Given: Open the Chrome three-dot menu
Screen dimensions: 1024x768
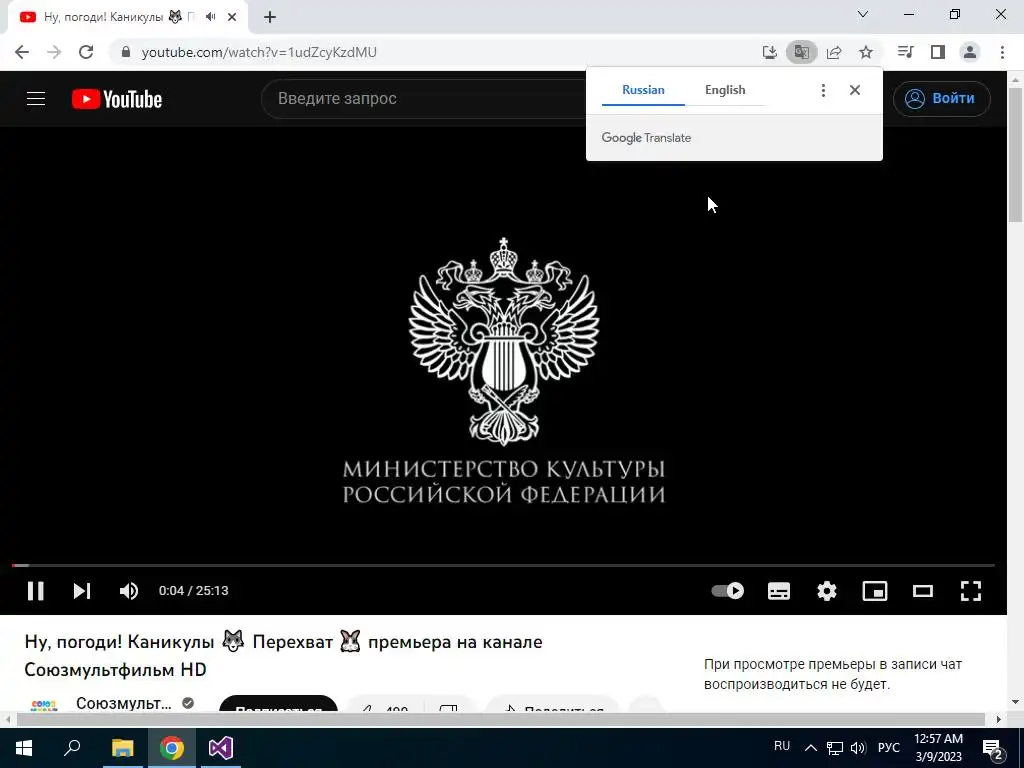Looking at the screenshot, I should coord(1002,52).
